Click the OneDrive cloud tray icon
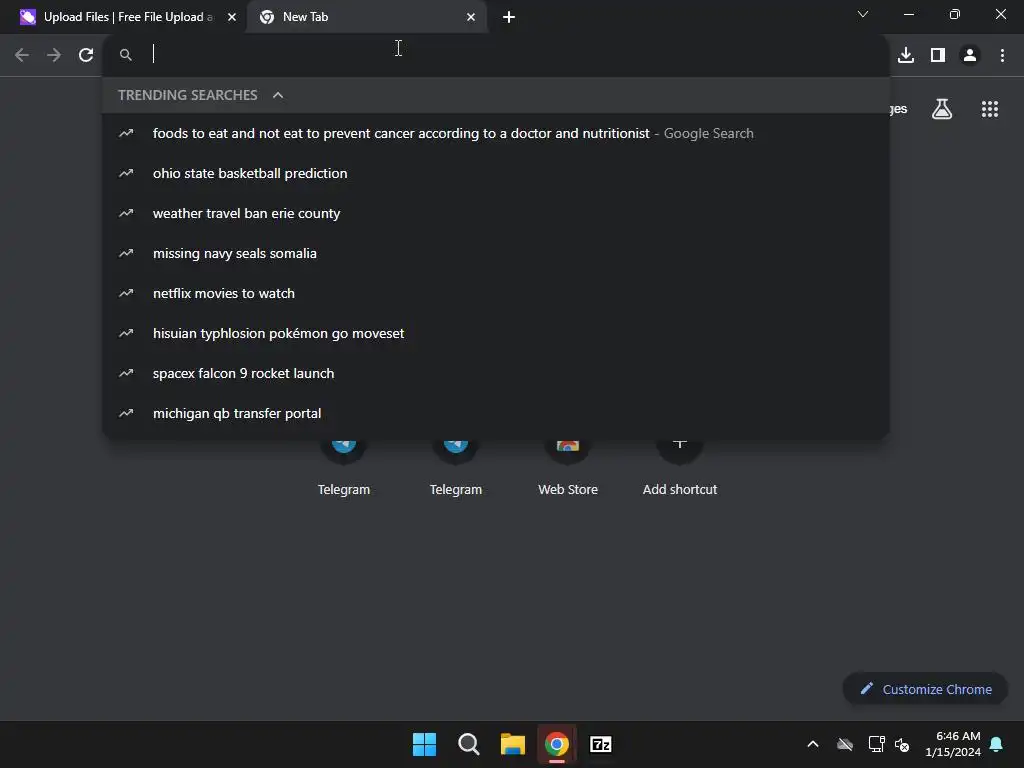This screenshot has width=1024, height=768. point(845,744)
